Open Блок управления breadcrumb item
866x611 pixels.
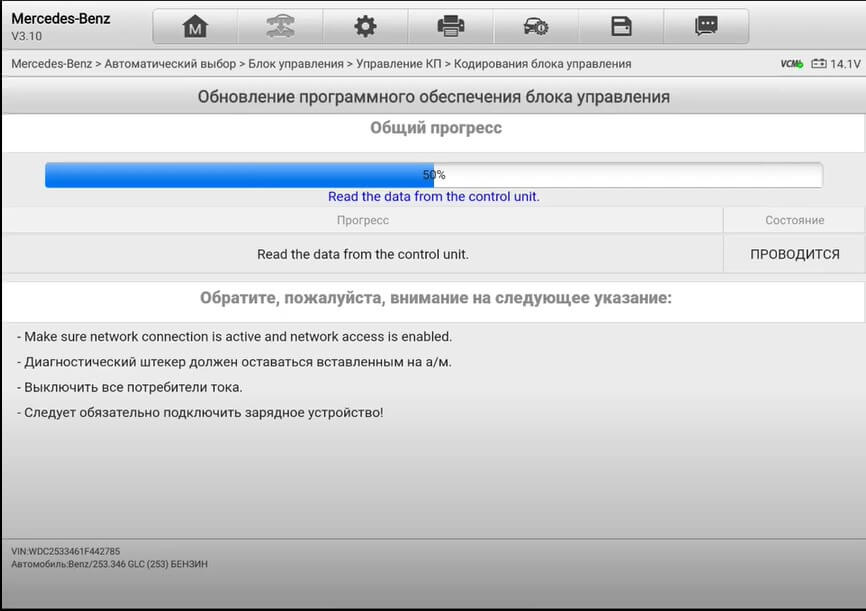coord(296,64)
